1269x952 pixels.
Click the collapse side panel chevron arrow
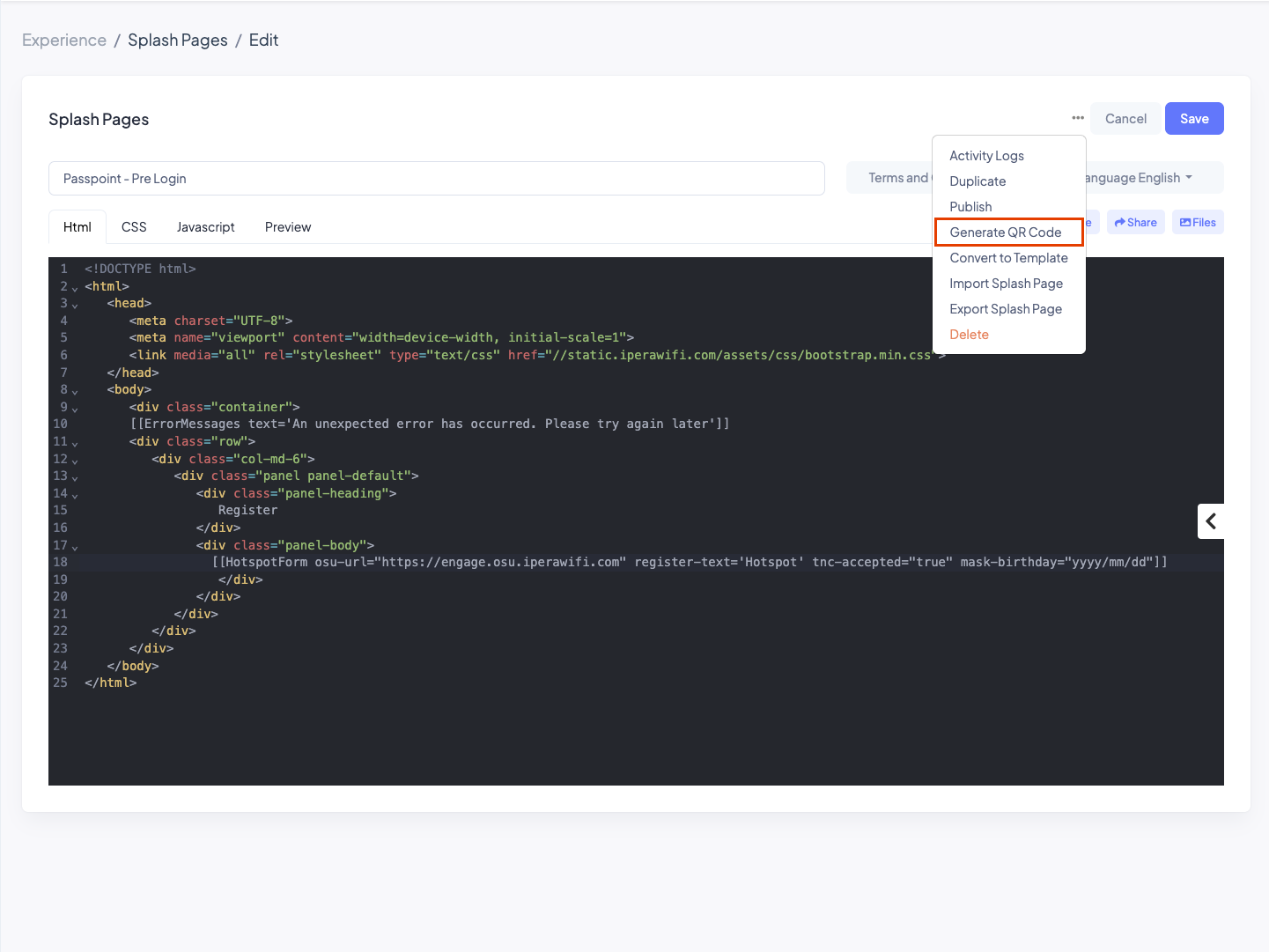tap(1211, 521)
